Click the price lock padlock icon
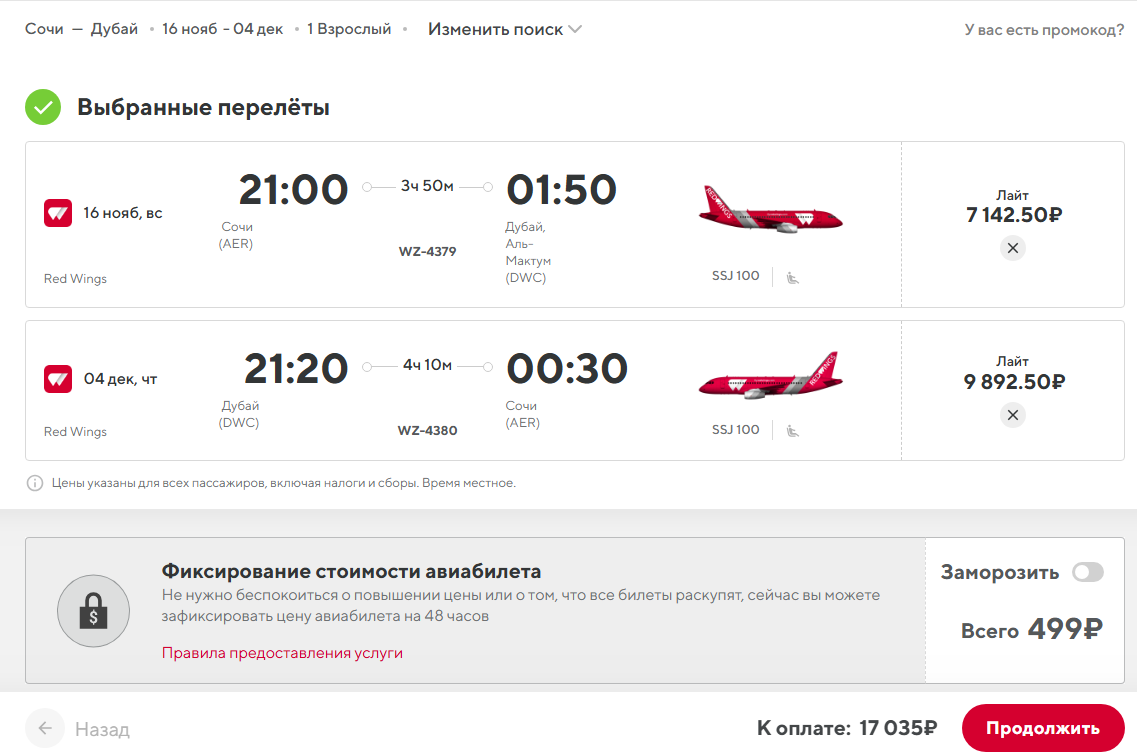The image size is (1137, 756). (x=94, y=610)
